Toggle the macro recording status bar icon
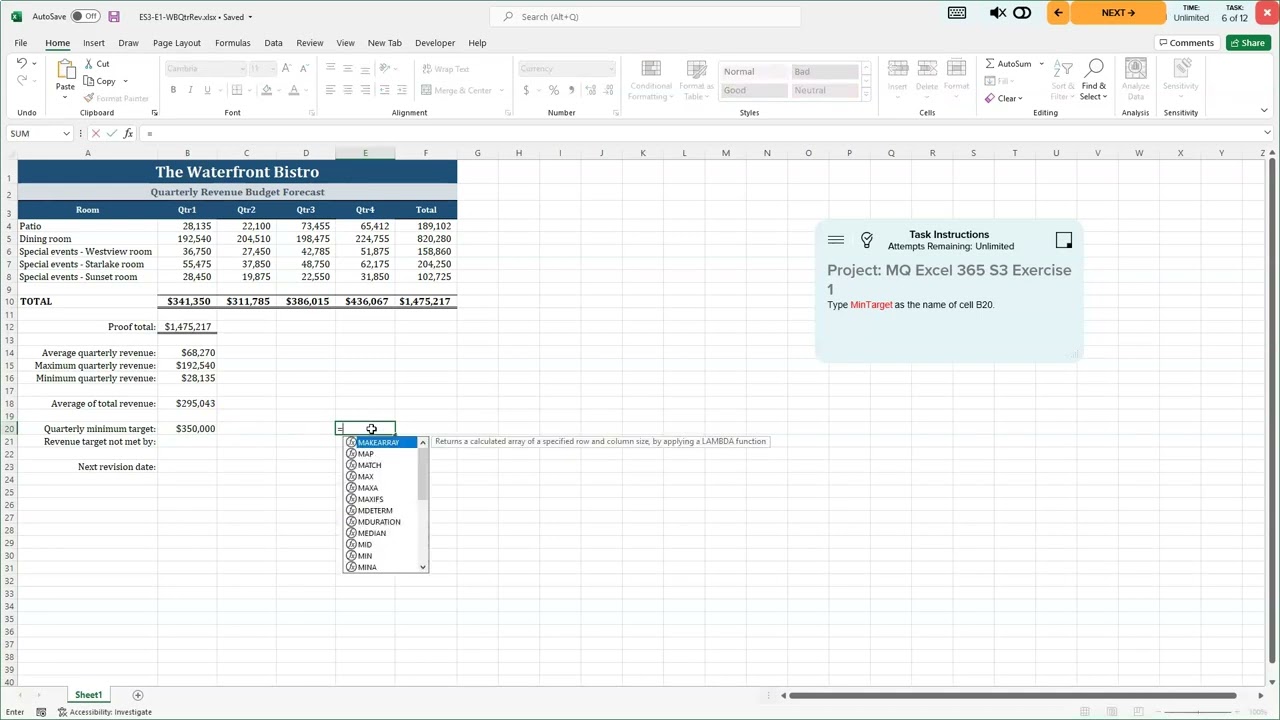This screenshot has width=1280, height=720. tap(41, 712)
